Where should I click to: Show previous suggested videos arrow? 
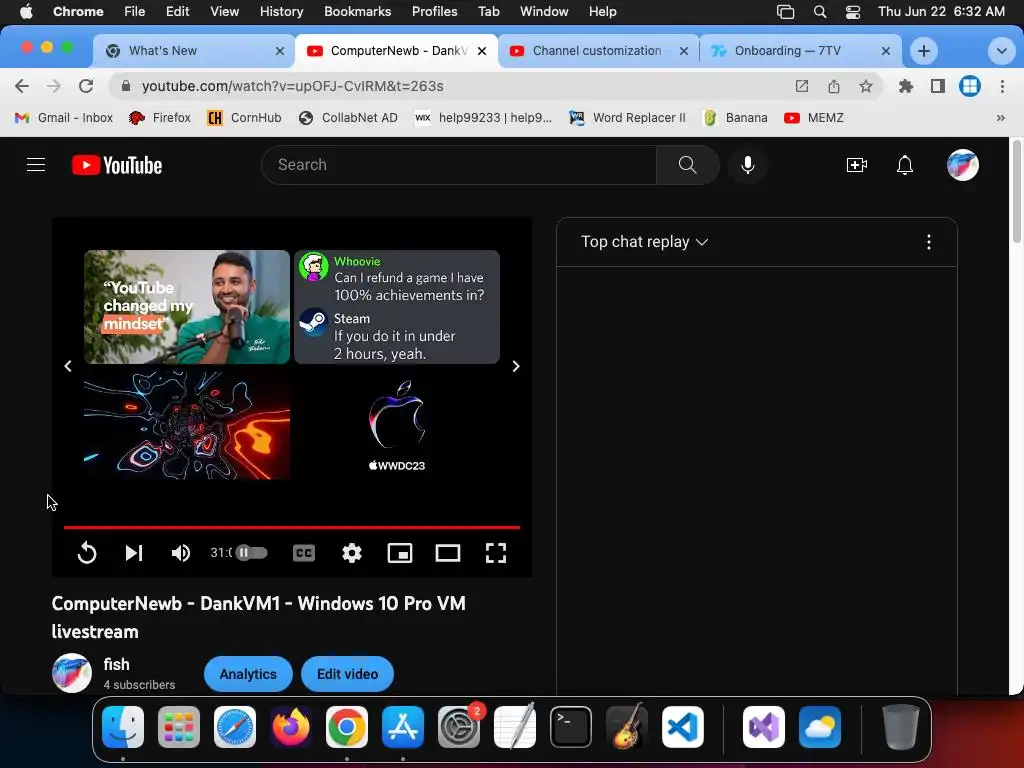68,366
